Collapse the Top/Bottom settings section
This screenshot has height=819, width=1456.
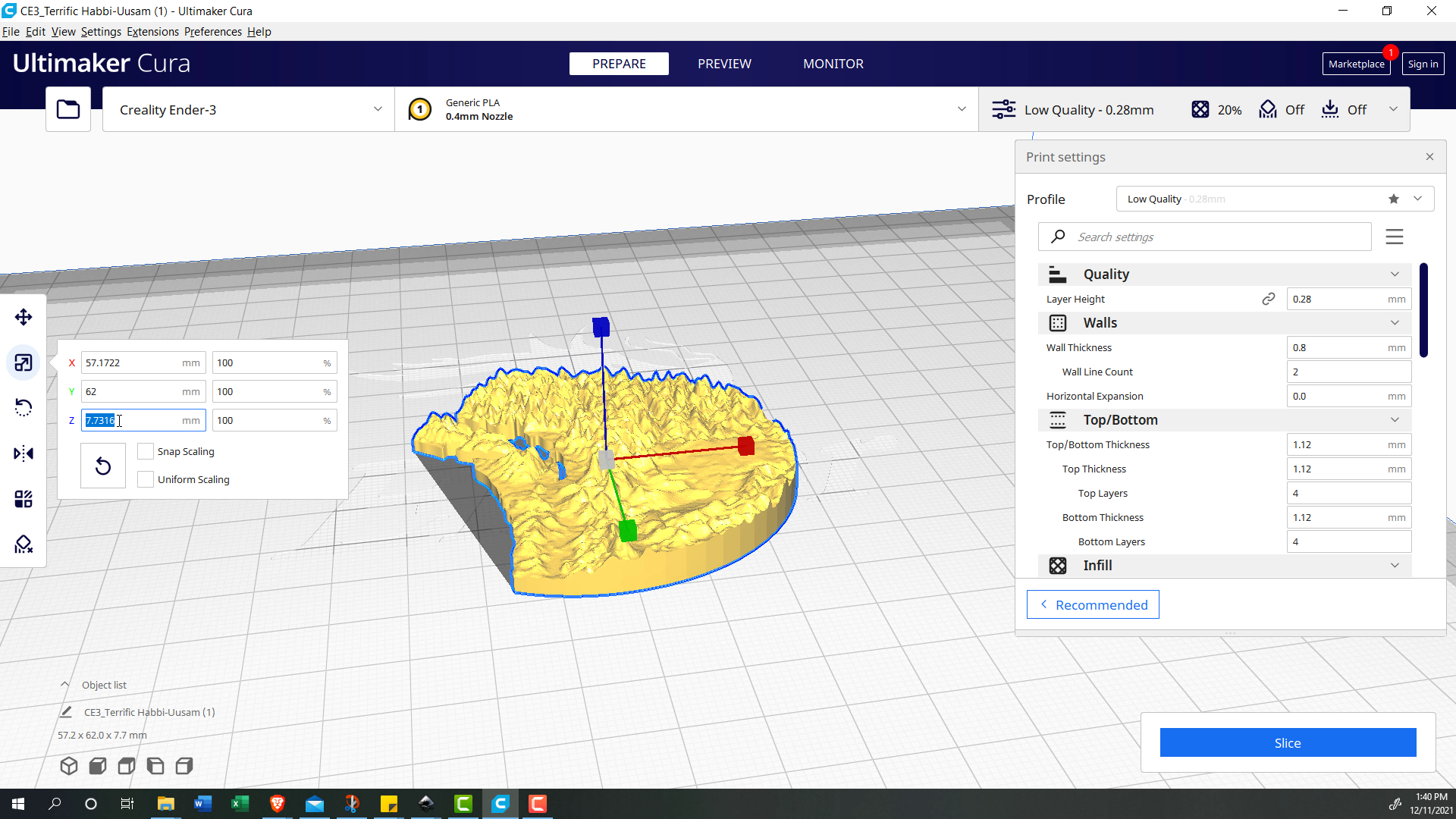click(x=1394, y=420)
